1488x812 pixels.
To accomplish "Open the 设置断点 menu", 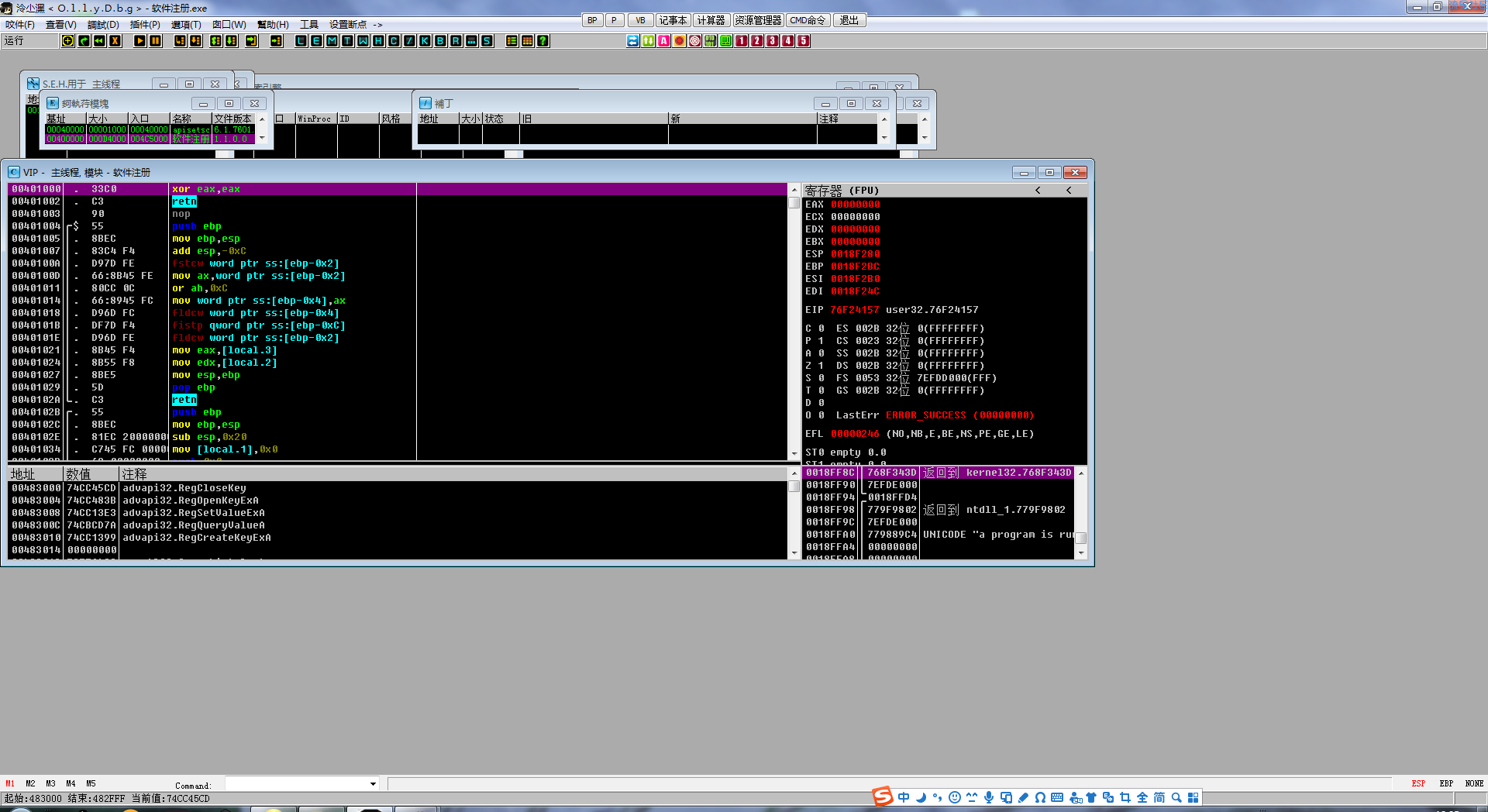I will click(348, 25).
